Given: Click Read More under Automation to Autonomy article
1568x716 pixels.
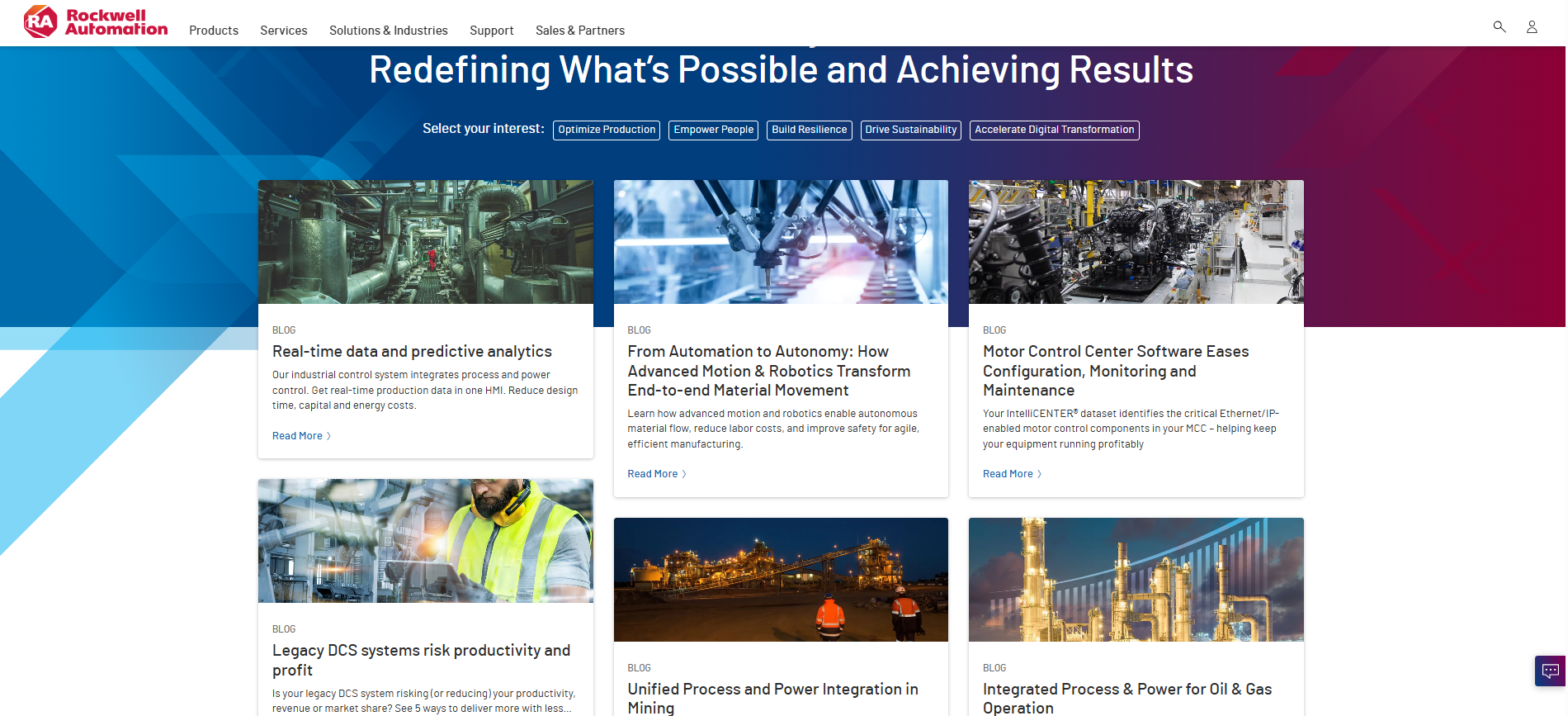Looking at the screenshot, I should (x=657, y=474).
